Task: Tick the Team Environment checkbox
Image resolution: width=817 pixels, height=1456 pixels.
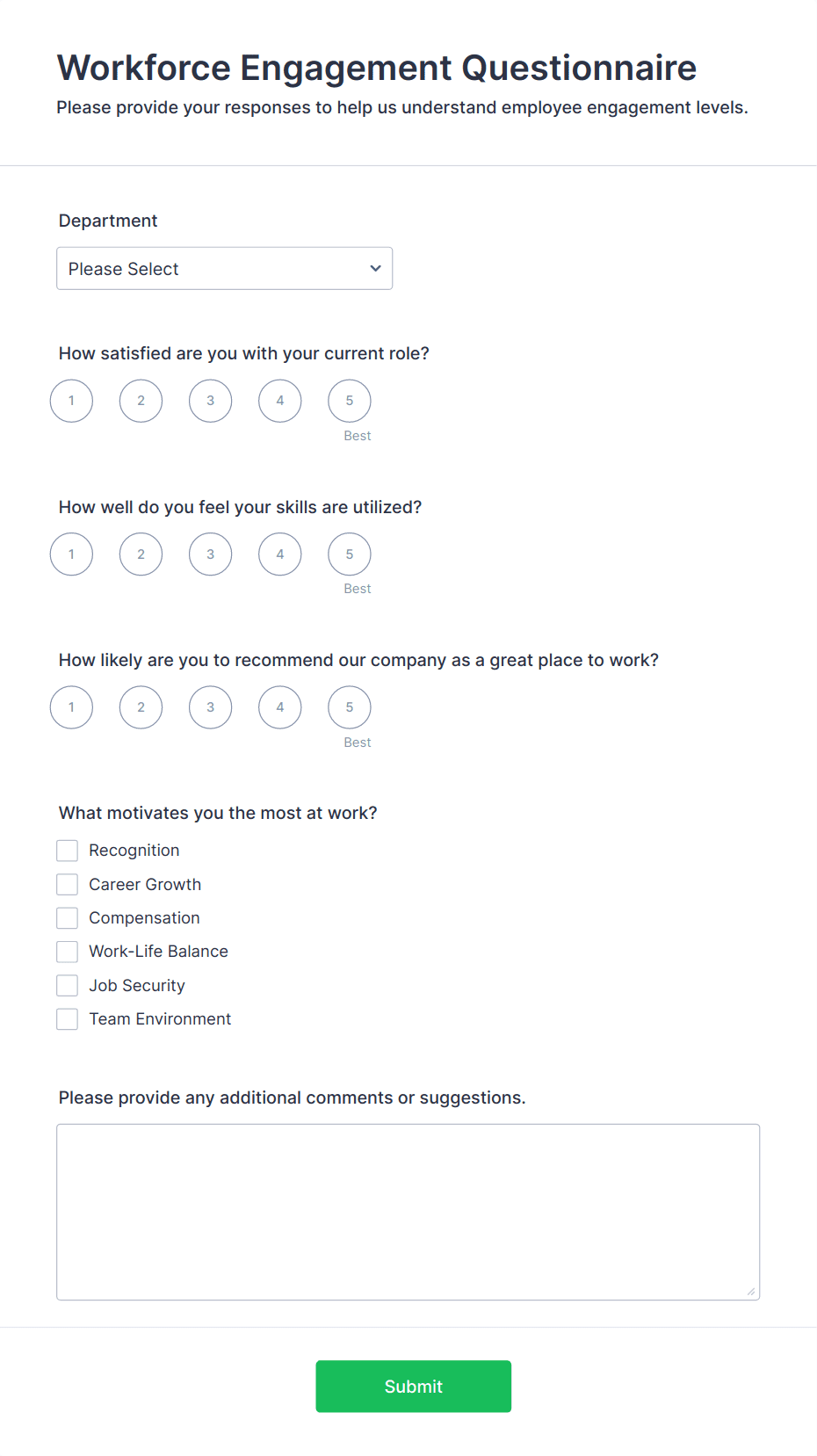Action: (67, 1019)
